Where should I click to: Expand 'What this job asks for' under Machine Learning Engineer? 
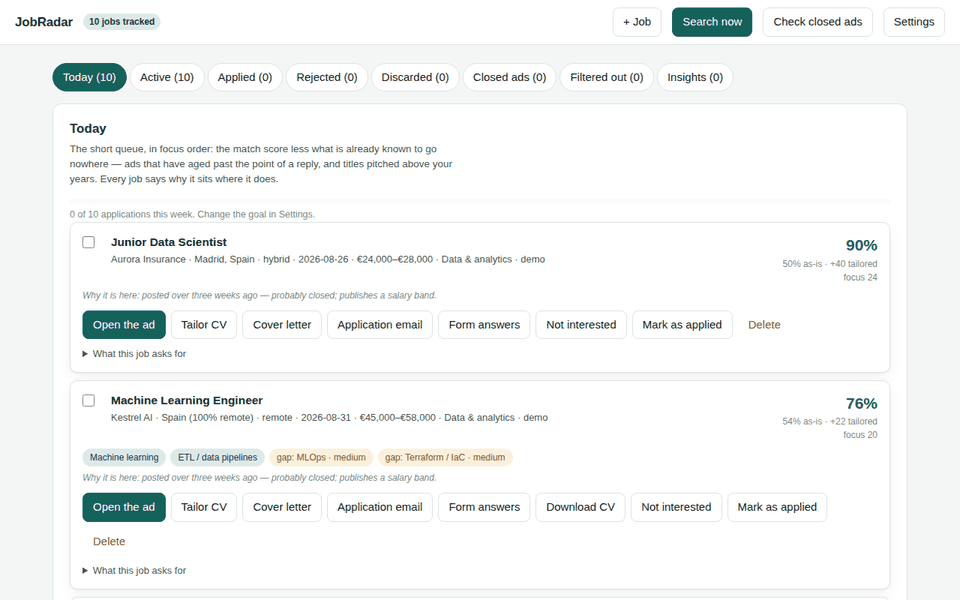point(134,571)
